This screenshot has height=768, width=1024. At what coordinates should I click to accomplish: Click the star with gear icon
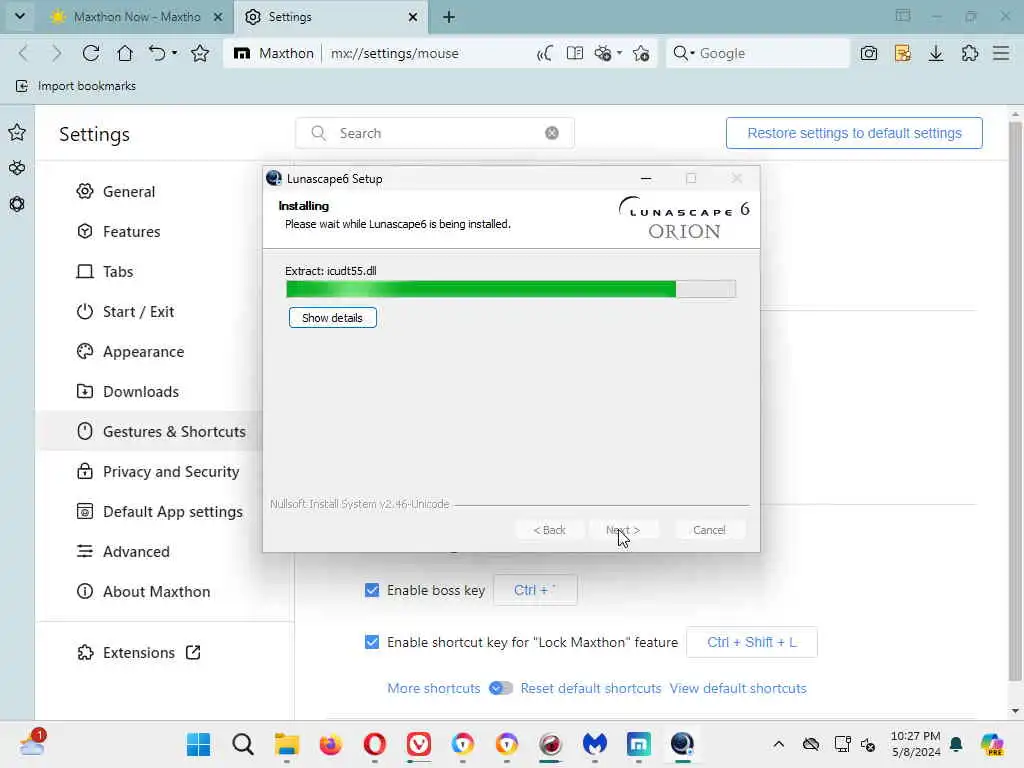pyautogui.click(x=641, y=53)
